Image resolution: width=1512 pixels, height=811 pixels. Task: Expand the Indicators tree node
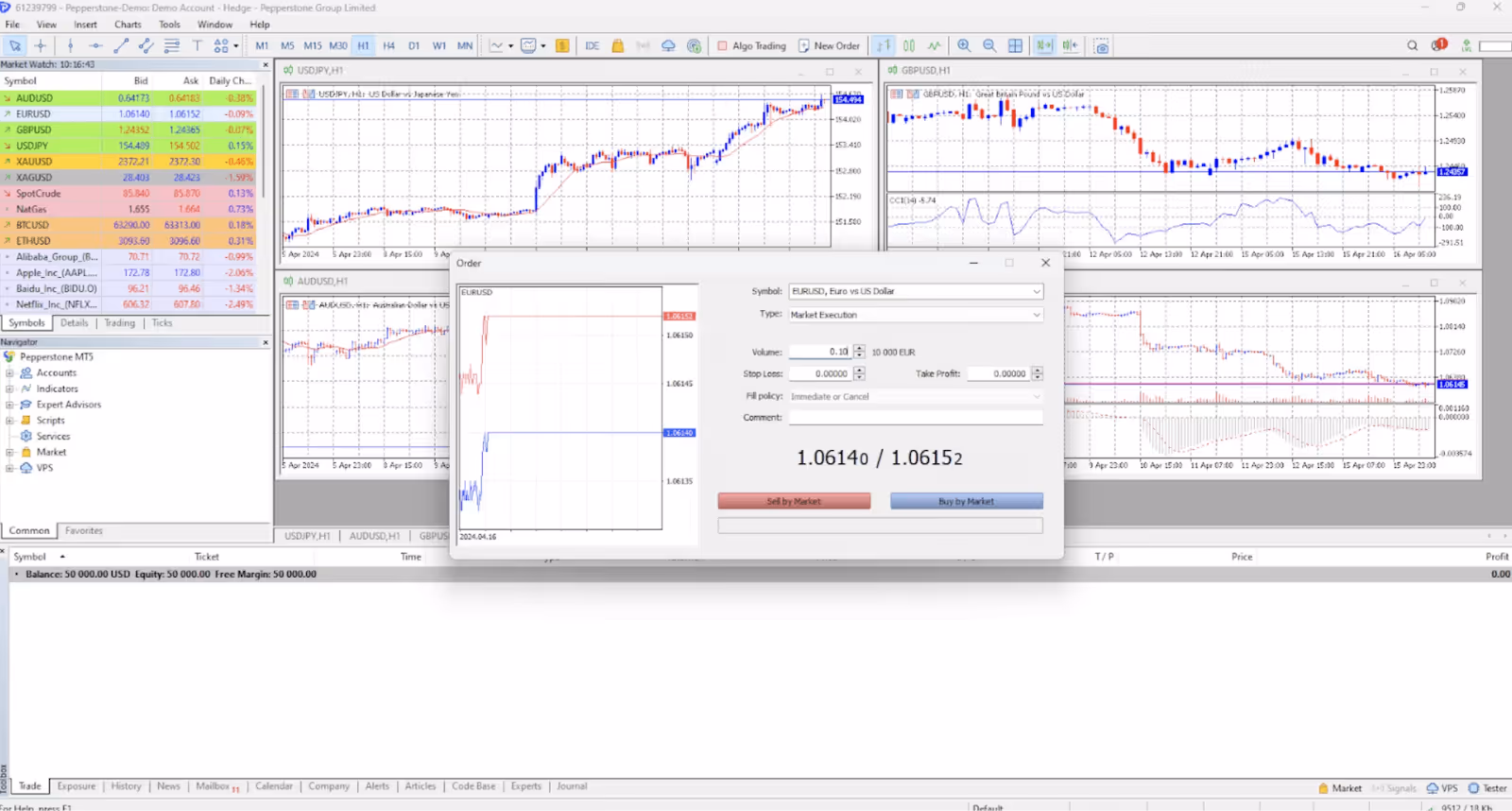point(9,388)
